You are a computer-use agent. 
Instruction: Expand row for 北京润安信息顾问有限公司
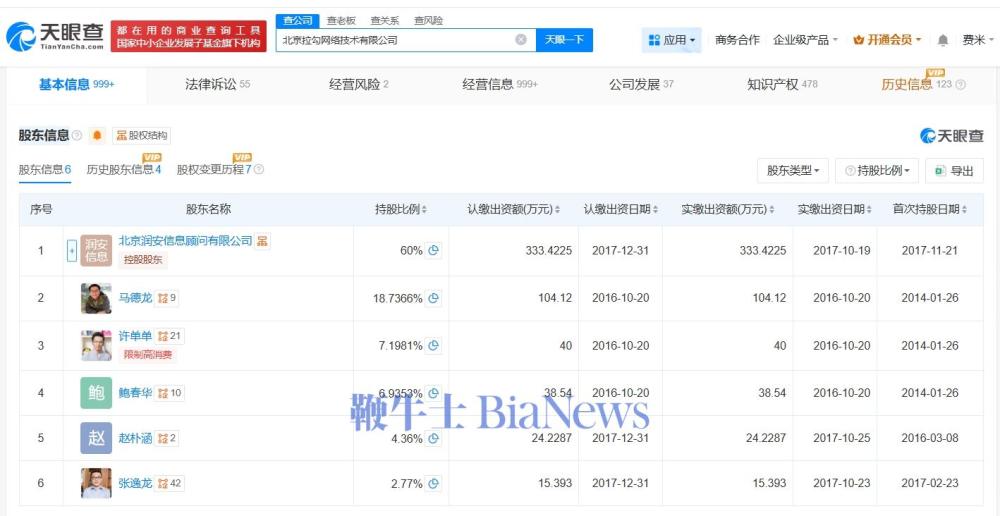click(x=72, y=251)
